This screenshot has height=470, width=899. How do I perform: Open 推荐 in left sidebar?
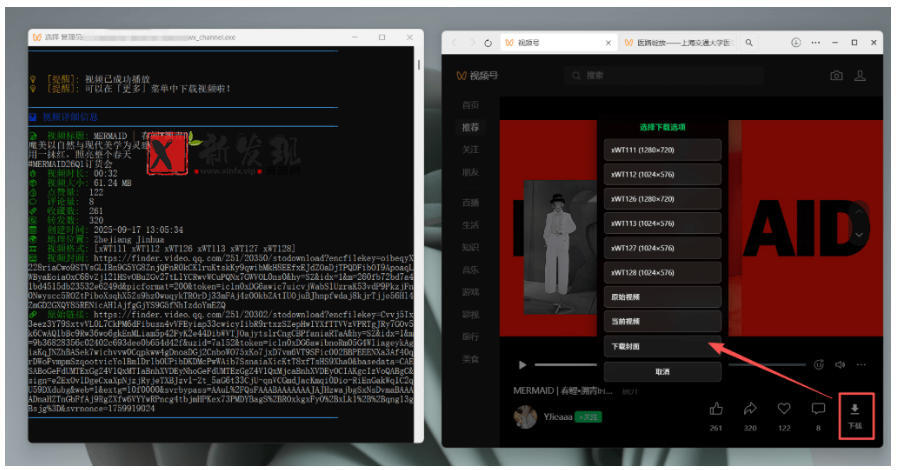471,127
